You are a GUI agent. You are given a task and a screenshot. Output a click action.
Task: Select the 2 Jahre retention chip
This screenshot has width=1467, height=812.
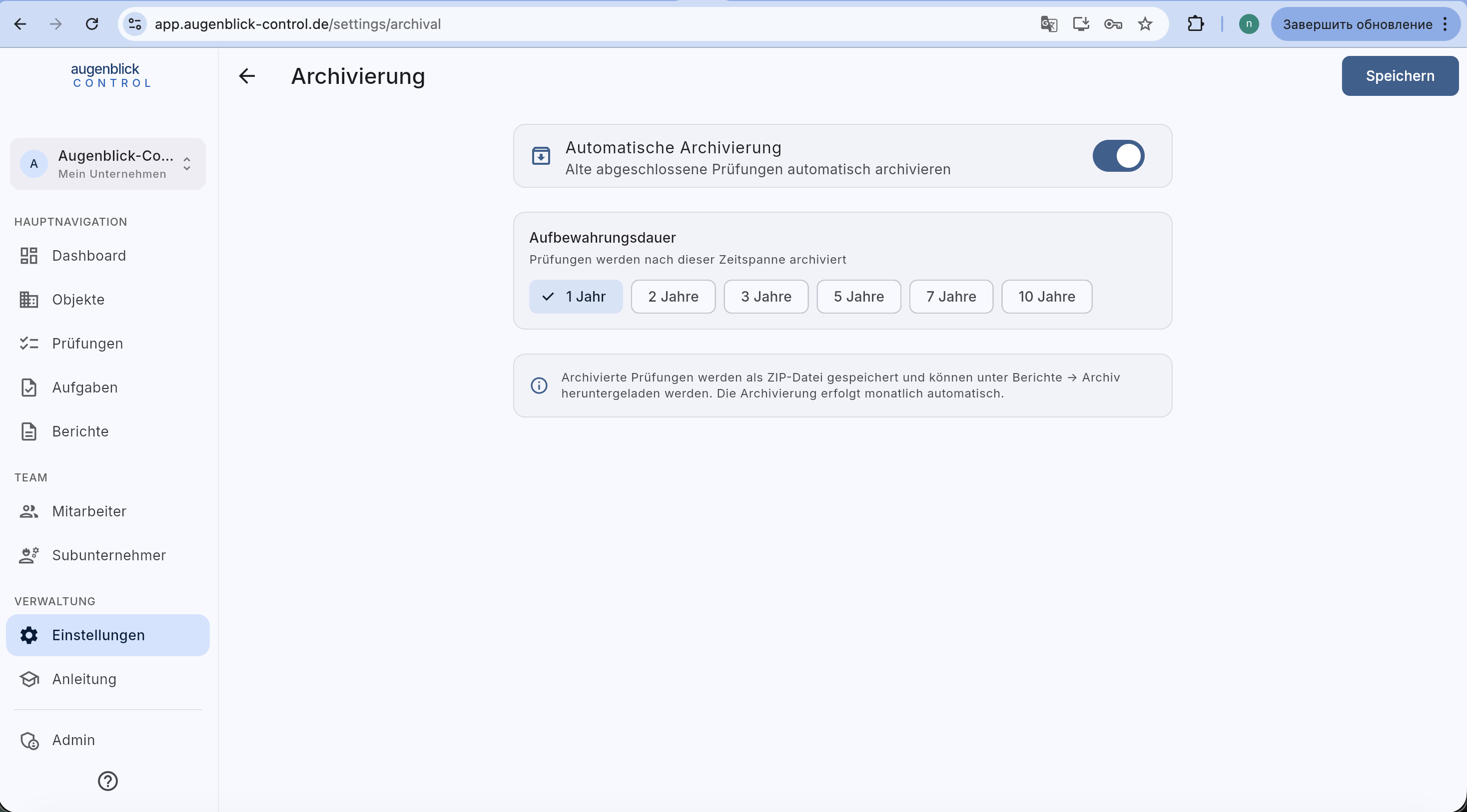click(x=673, y=297)
